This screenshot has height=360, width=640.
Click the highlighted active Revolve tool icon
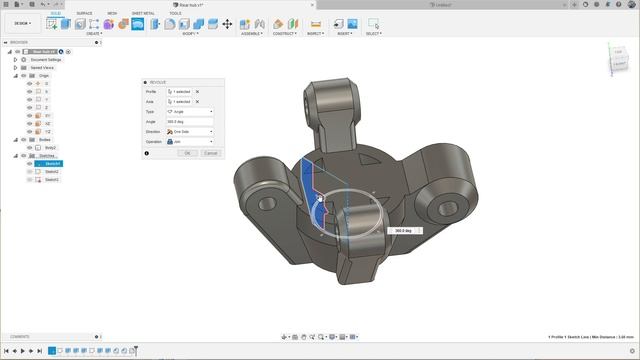click(x=138, y=24)
